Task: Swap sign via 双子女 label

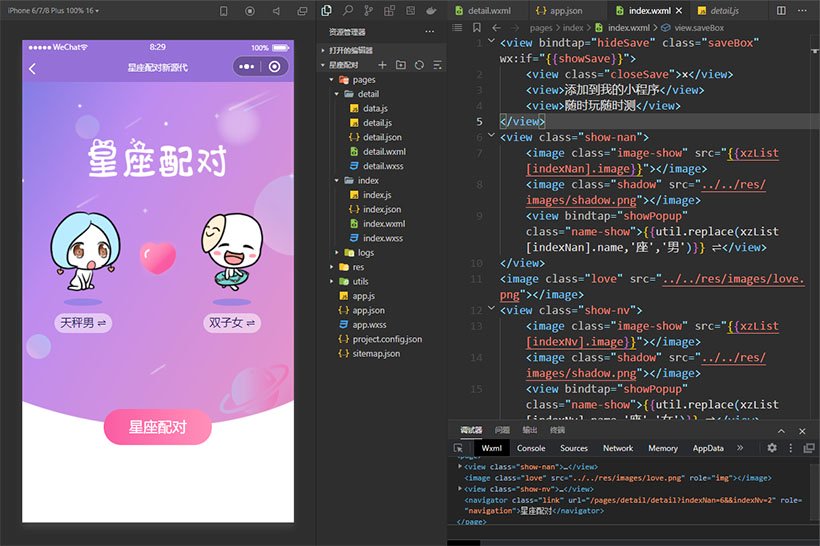Action: (232, 323)
